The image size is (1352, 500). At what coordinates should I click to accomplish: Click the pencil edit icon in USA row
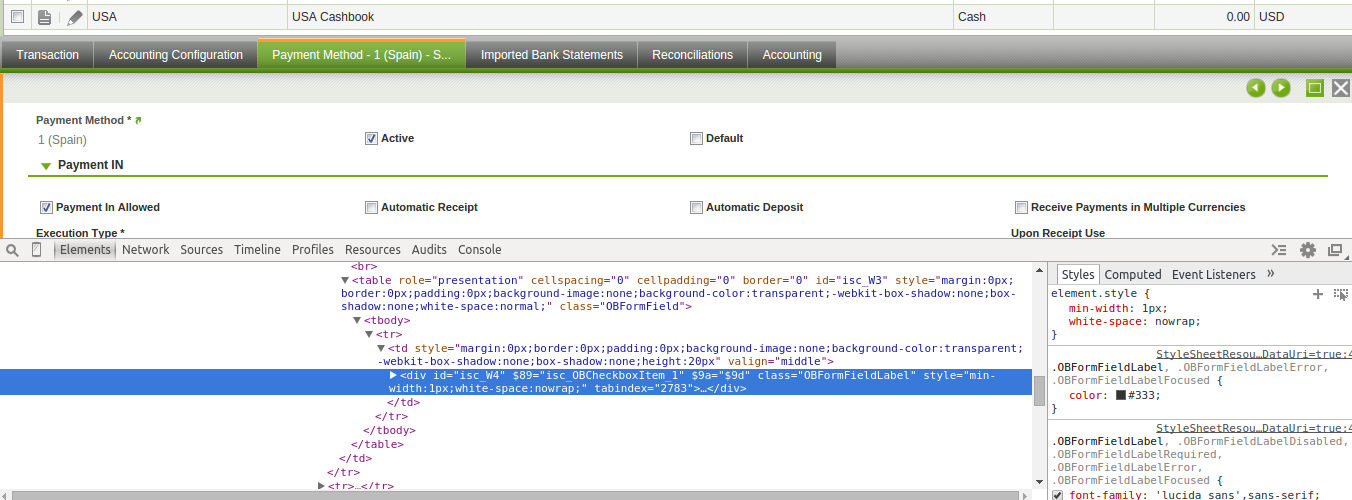75,17
